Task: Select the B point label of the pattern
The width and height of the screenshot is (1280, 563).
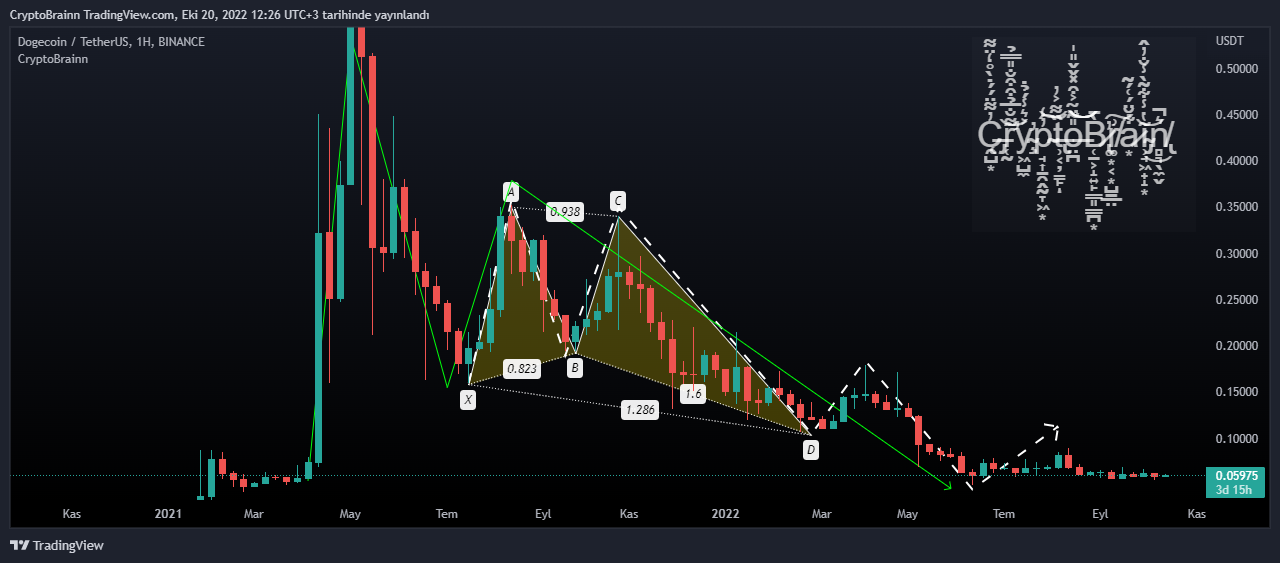Action: pos(575,368)
